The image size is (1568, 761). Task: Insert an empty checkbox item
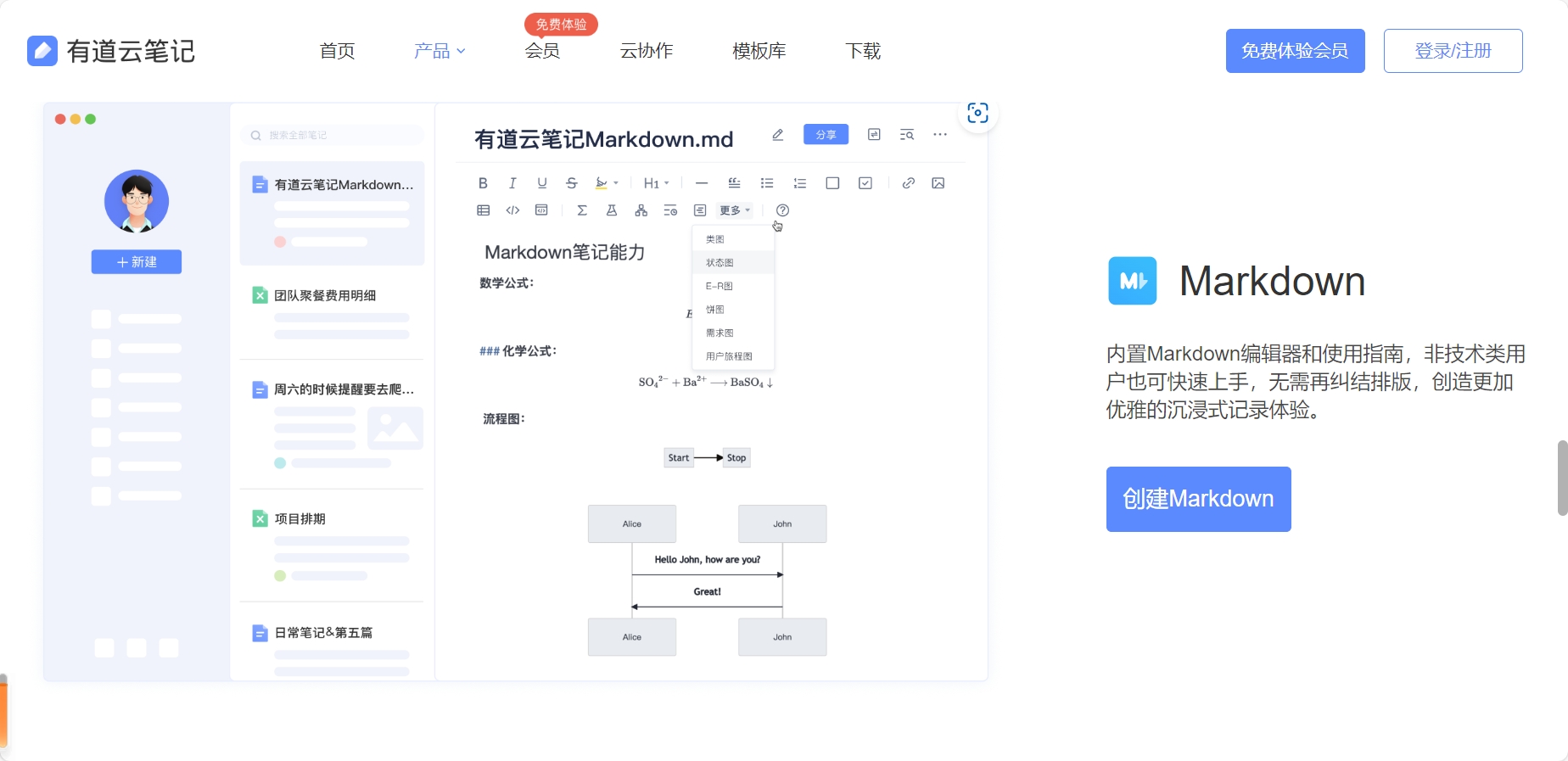point(832,183)
